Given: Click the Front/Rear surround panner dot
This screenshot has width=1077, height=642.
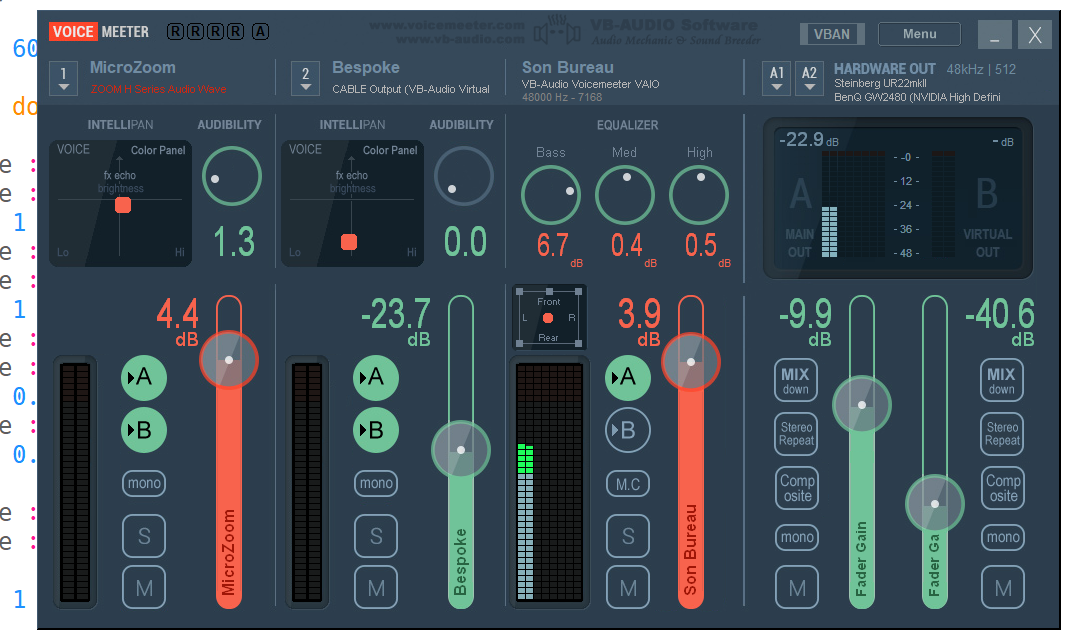Looking at the screenshot, I should 547,318.
